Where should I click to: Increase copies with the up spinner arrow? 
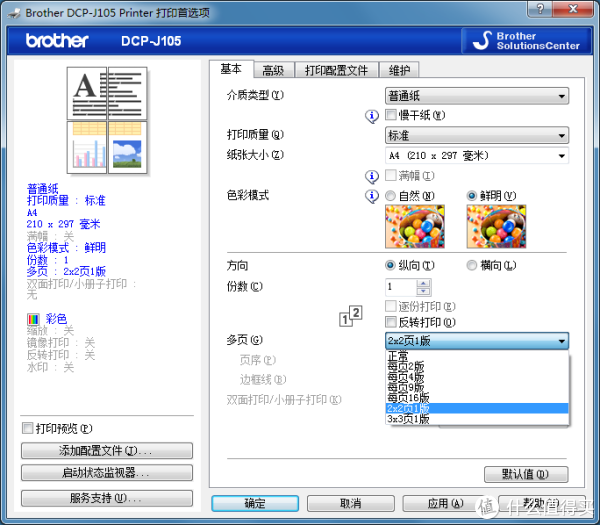423,283
